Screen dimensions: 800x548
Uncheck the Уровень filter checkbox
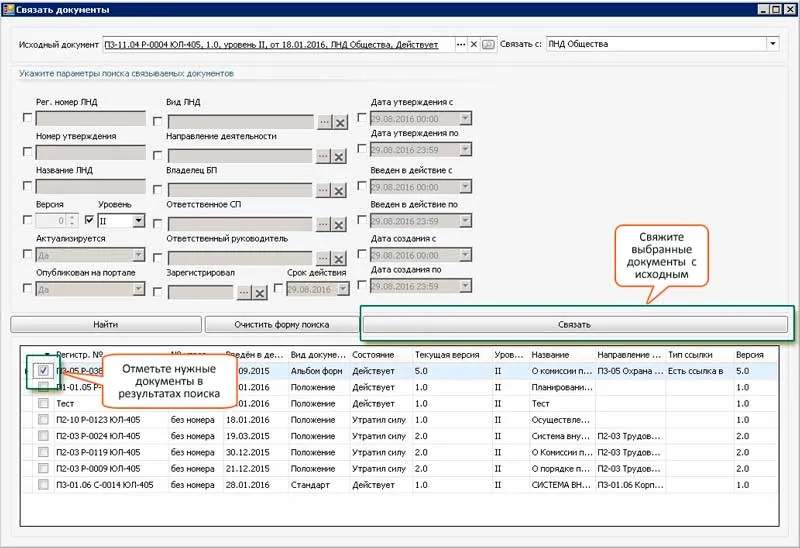click(89, 220)
